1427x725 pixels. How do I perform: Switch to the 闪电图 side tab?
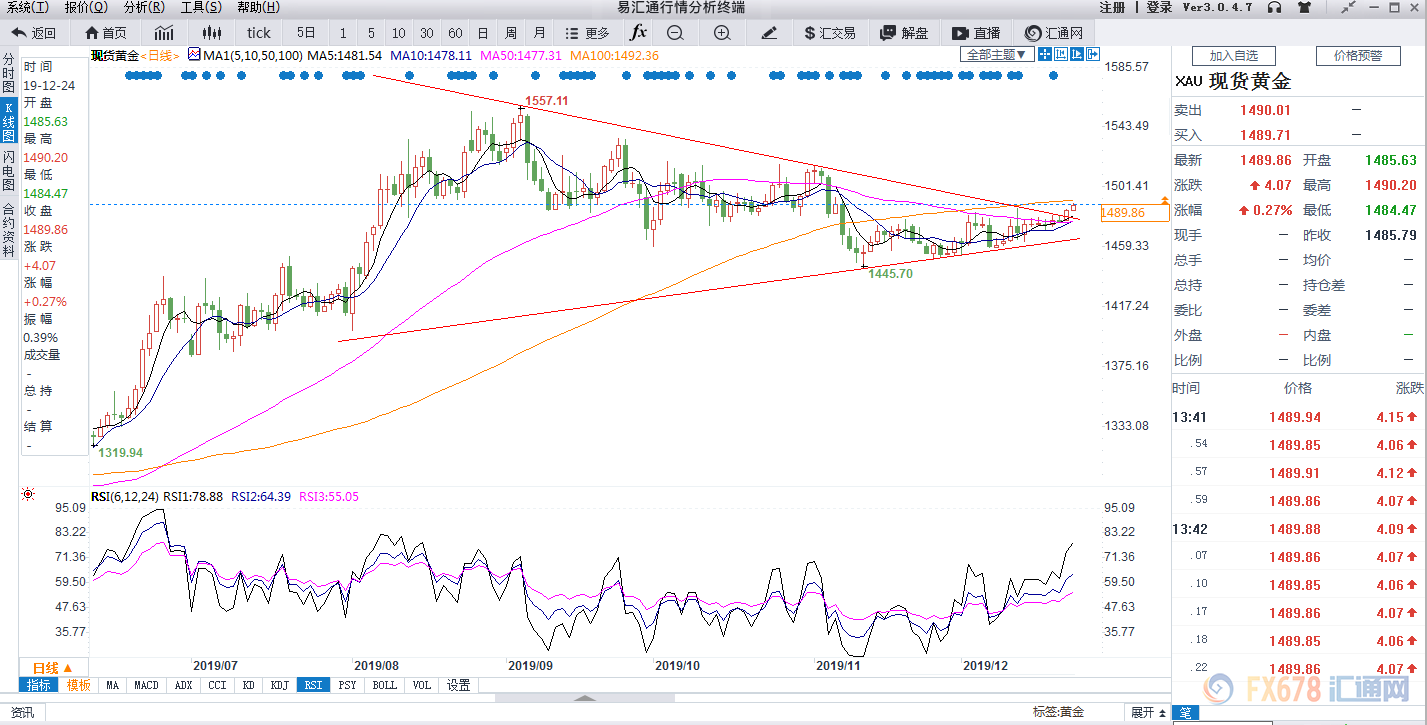coord(9,173)
